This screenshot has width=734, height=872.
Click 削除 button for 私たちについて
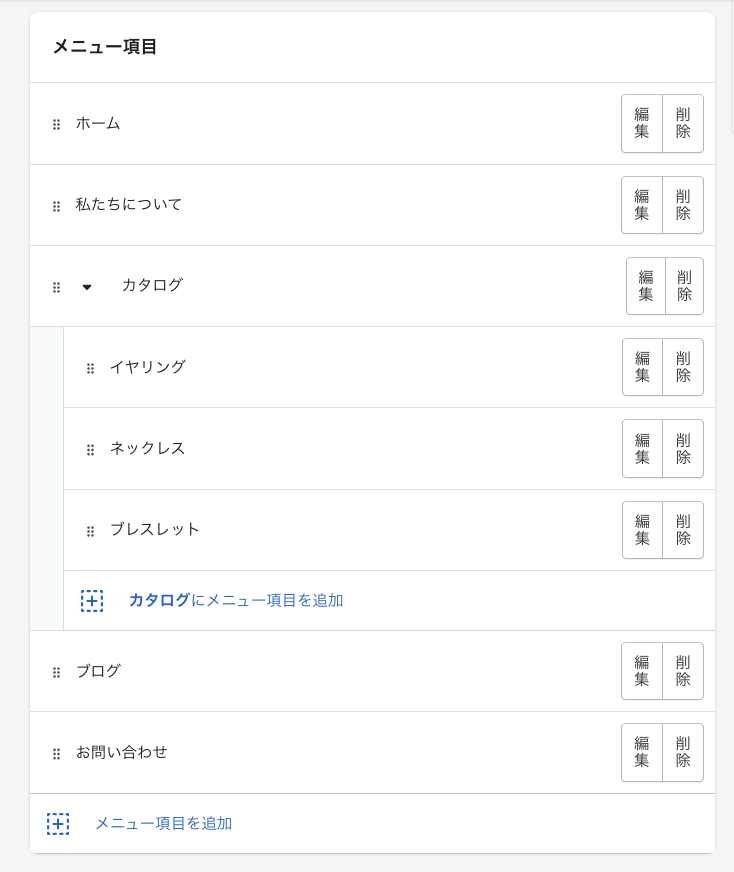point(683,205)
